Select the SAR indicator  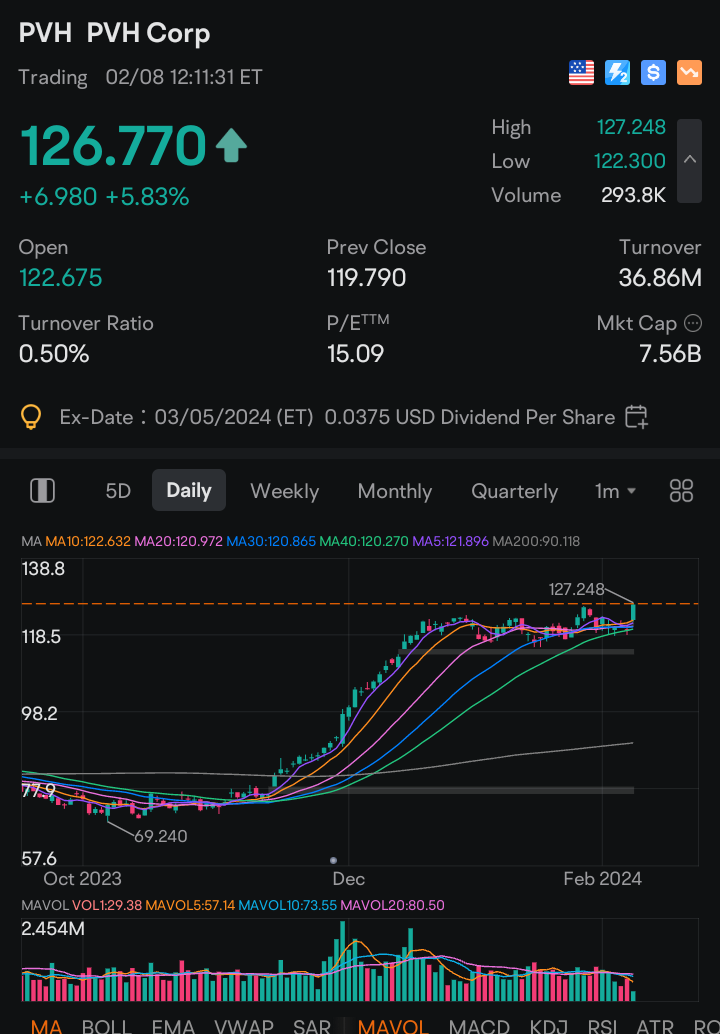click(312, 1025)
